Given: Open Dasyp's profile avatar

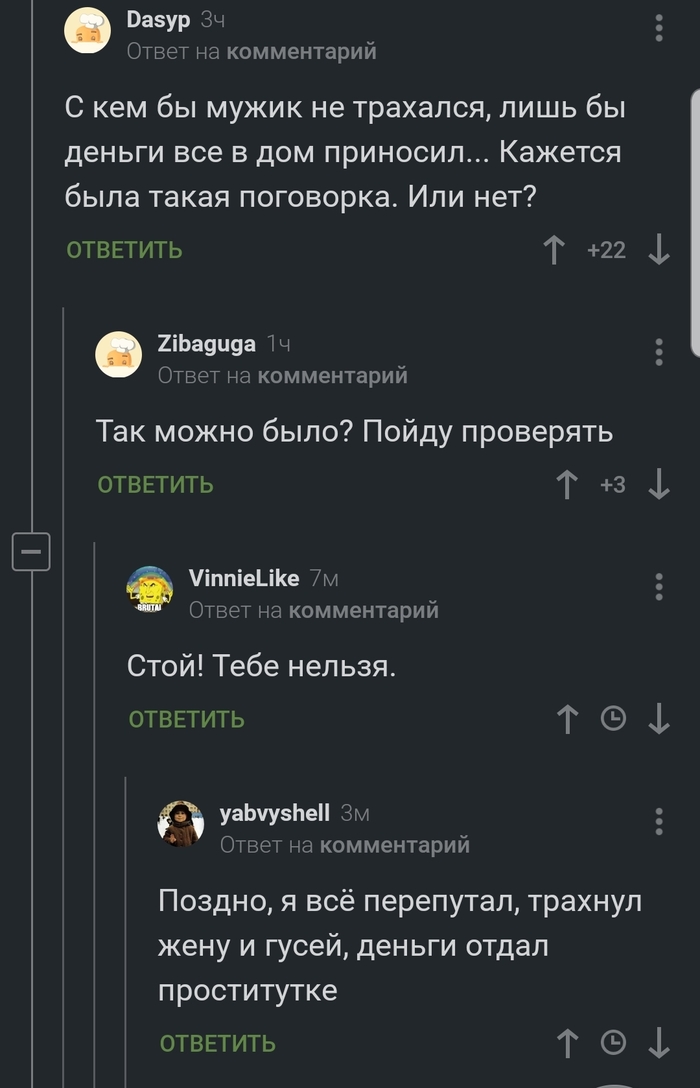Looking at the screenshot, I should pos(87,32).
